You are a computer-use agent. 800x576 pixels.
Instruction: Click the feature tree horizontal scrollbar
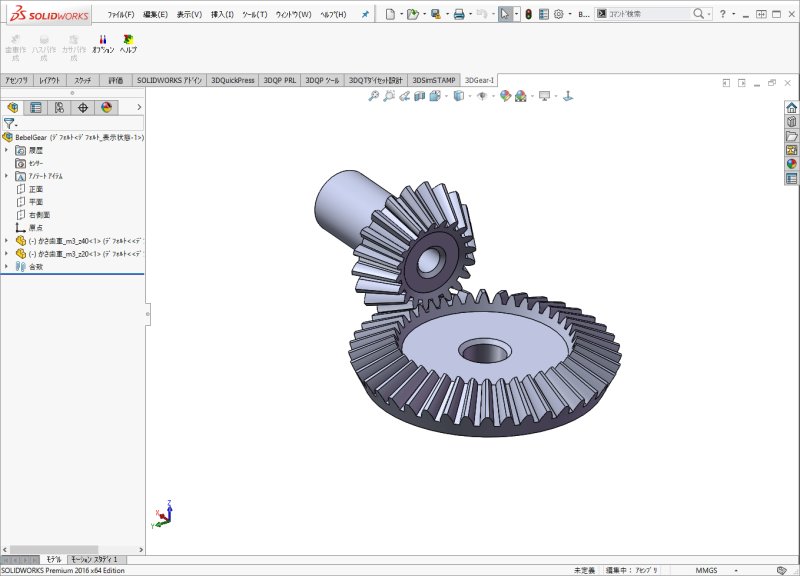(54, 549)
